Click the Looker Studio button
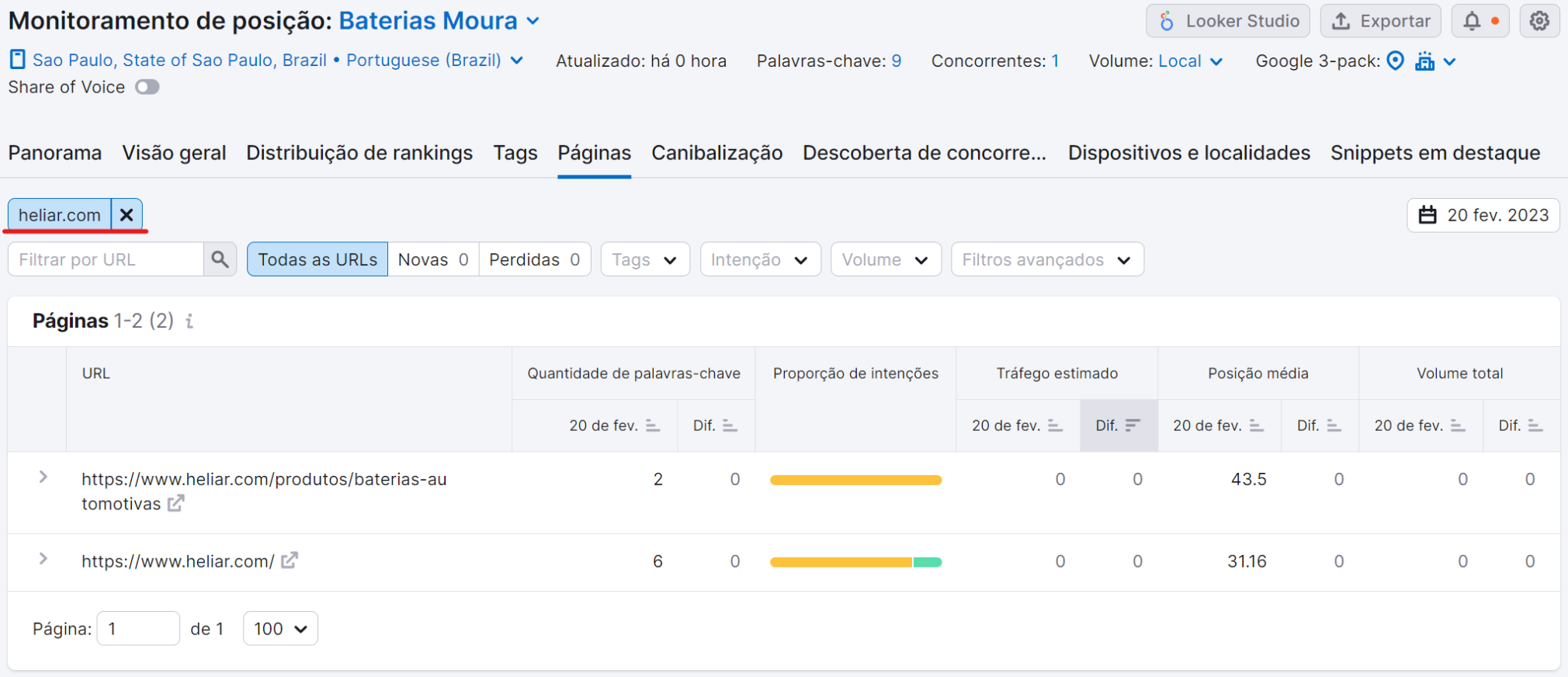 (x=1228, y=21)
